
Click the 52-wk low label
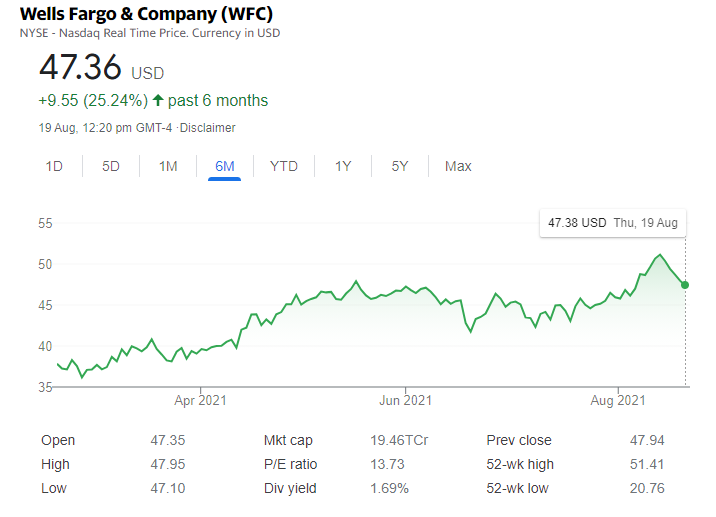pos(517,488)
